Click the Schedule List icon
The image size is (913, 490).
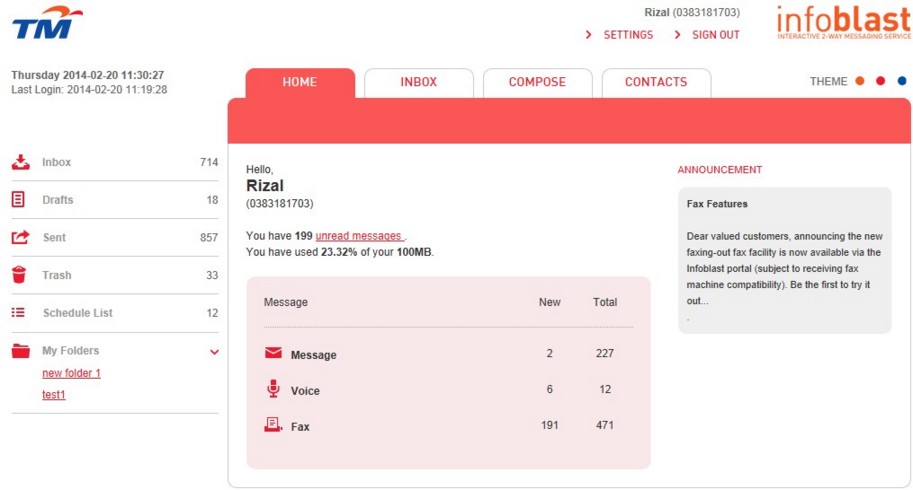tap(18, 313)
